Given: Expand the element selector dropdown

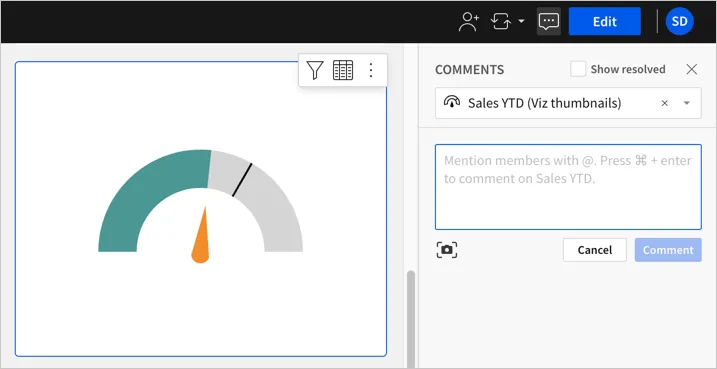Looking at the screenshot, I should coord(686,103).
